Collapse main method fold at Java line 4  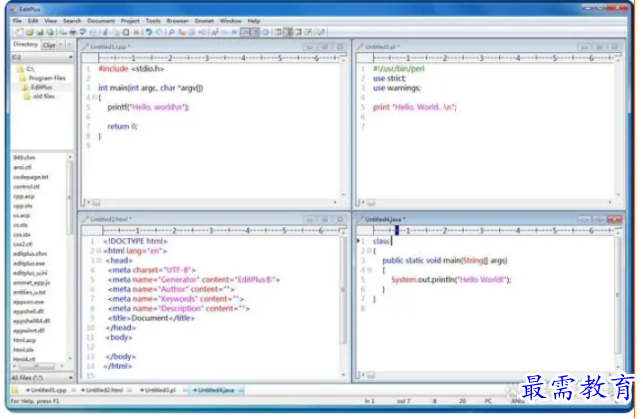click(x=369, y=270)
